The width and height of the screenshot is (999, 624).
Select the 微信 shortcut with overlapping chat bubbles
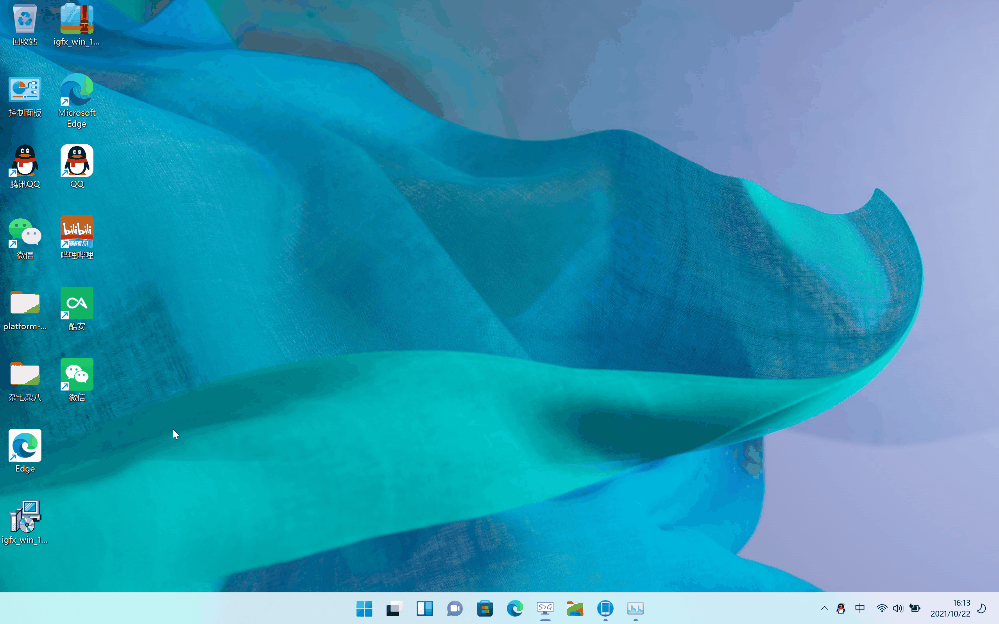(25, 238)
